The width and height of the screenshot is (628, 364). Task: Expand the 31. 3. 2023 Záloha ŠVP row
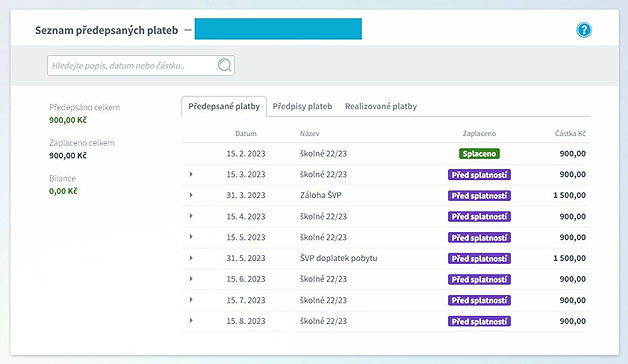191,195
